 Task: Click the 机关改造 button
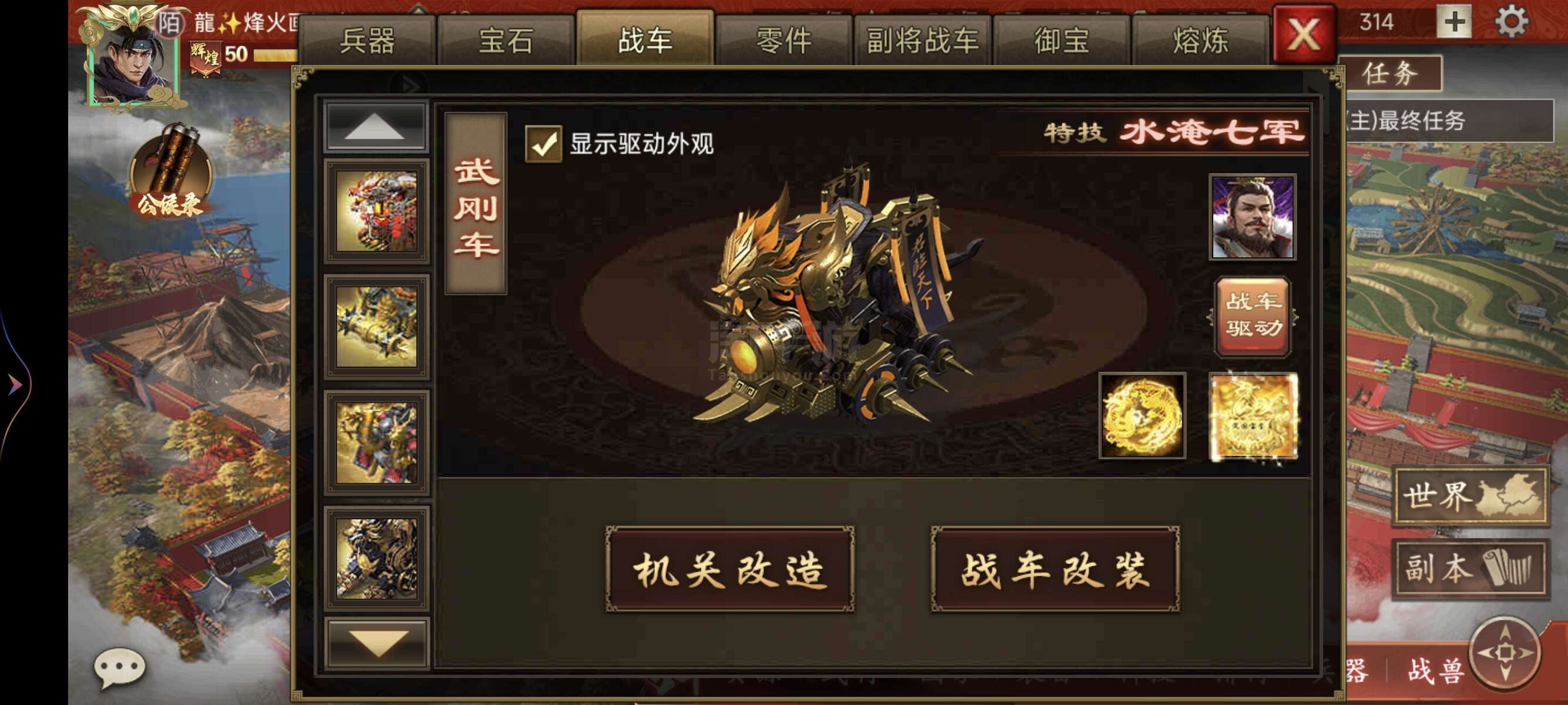point(730,569)
